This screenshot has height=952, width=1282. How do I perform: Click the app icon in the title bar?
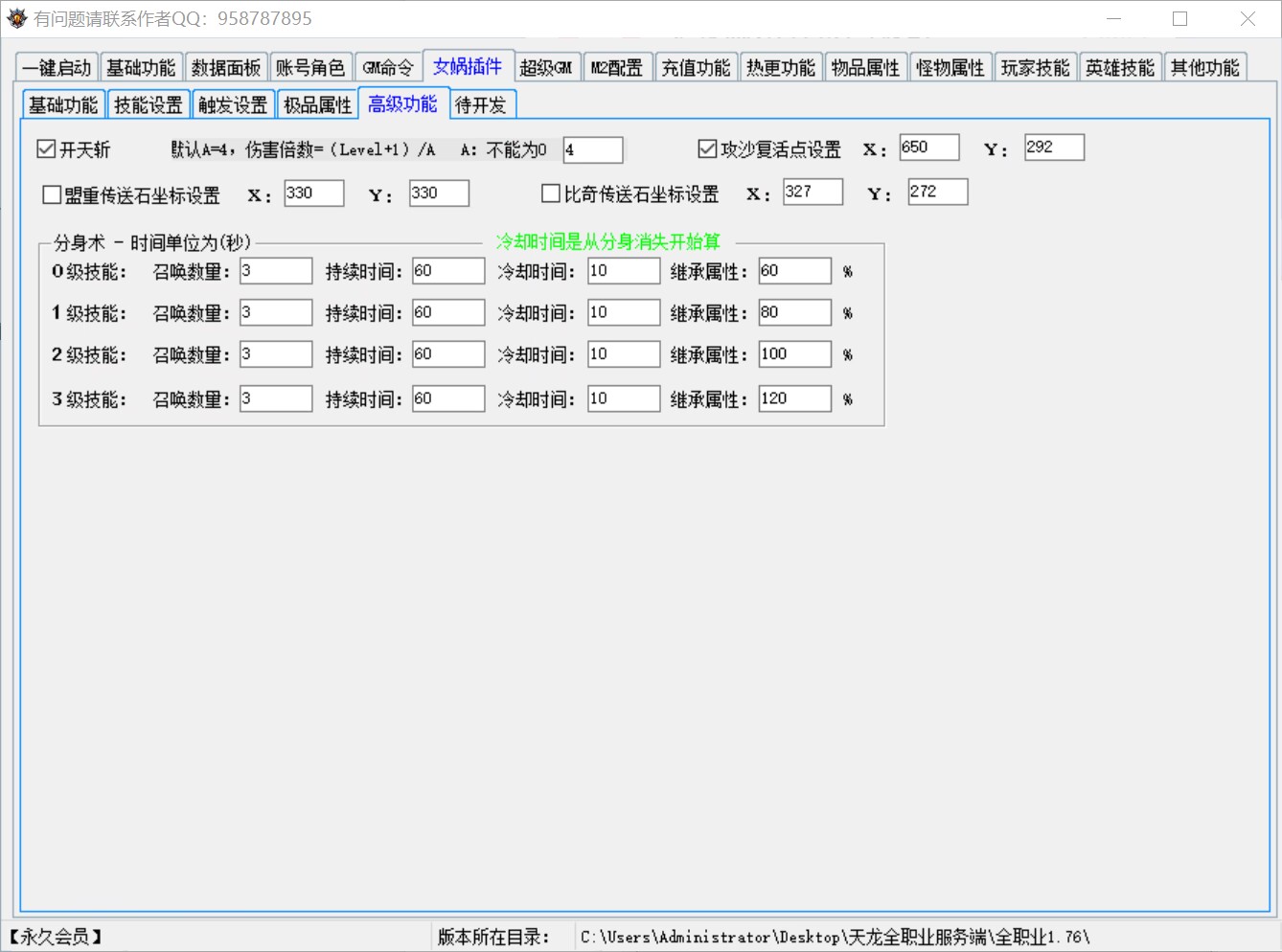(x=16, y=18)
